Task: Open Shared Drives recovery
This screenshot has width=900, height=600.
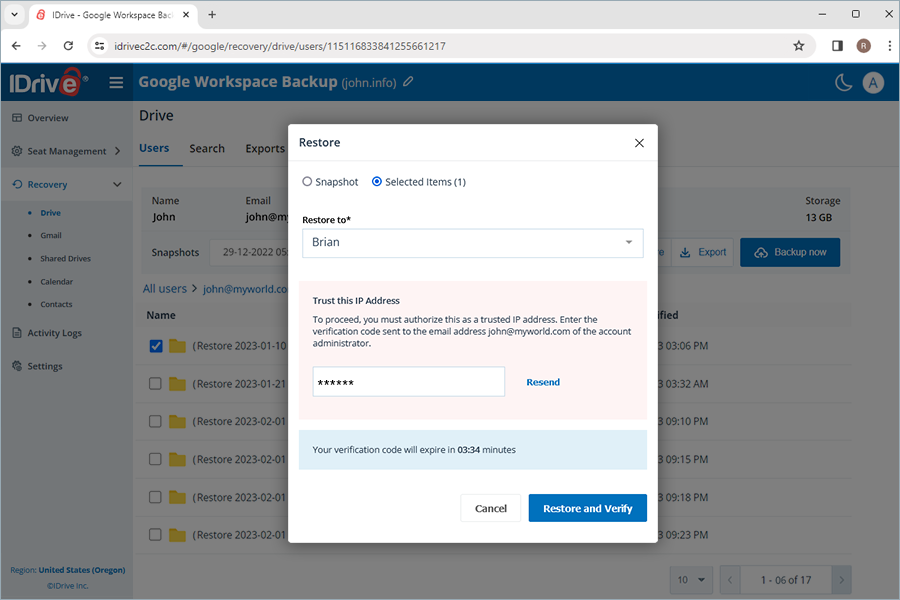Action: coord(65,259)
